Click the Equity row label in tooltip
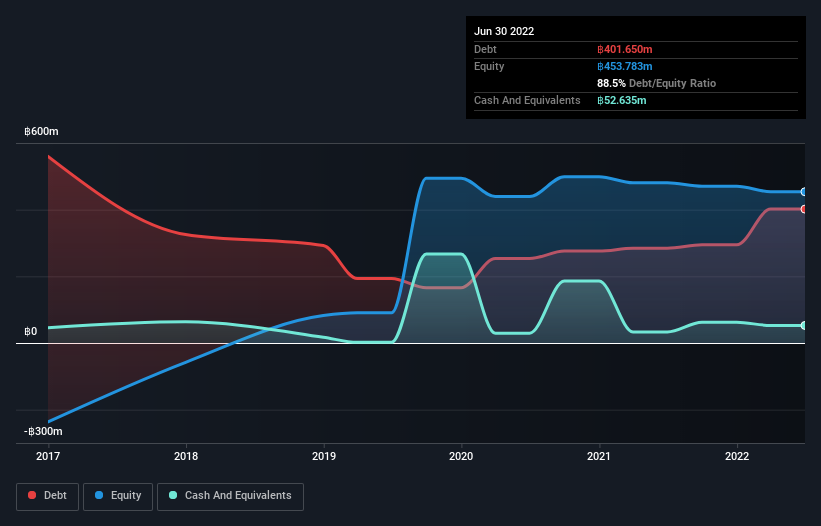This screenshot has width=821, height=526. pos(489,66)
